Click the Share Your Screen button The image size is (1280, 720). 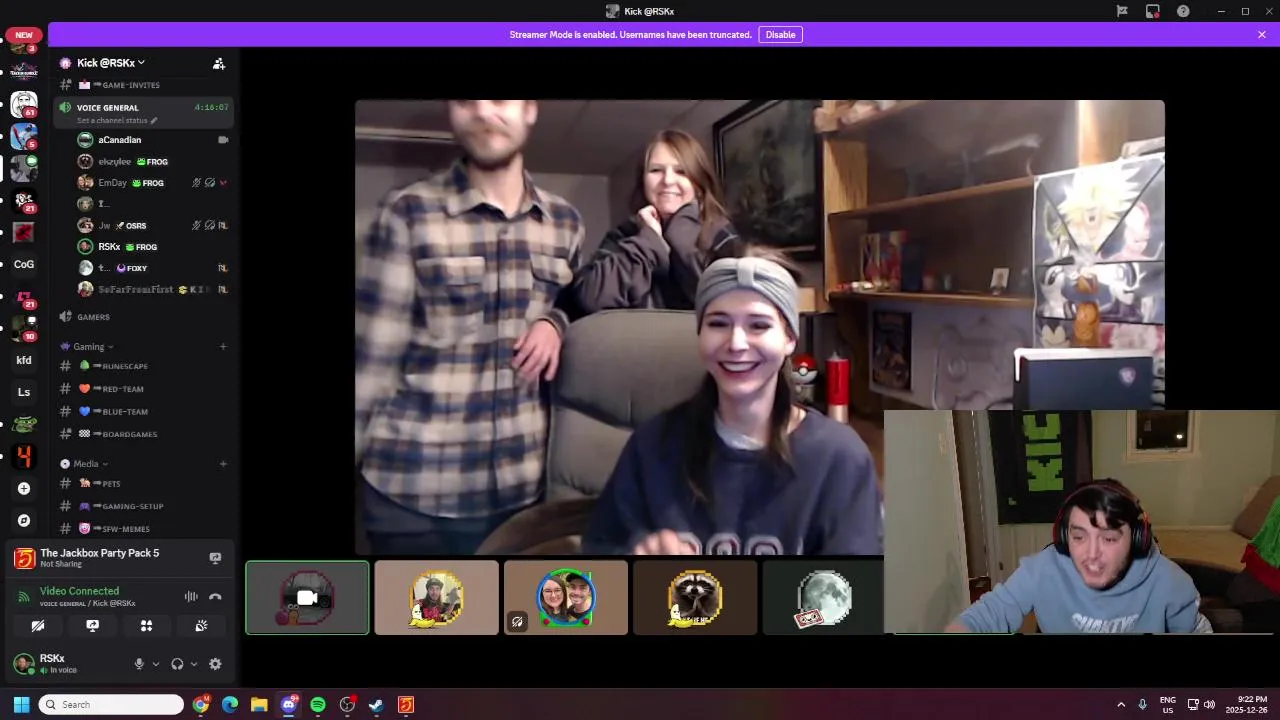point(92,626)
